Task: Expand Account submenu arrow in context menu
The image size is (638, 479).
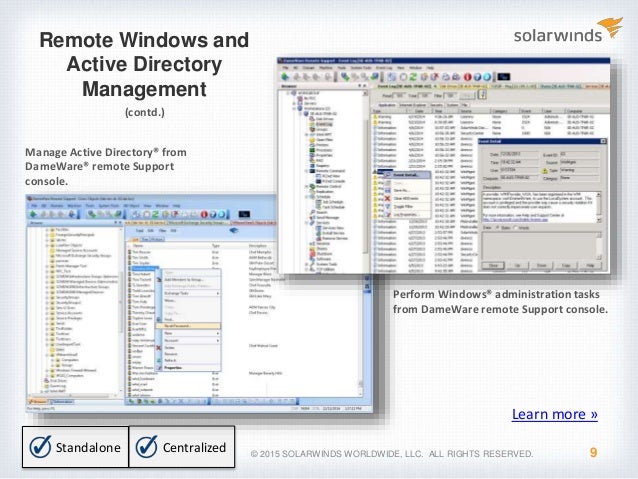Action: (x=218, y=340)
